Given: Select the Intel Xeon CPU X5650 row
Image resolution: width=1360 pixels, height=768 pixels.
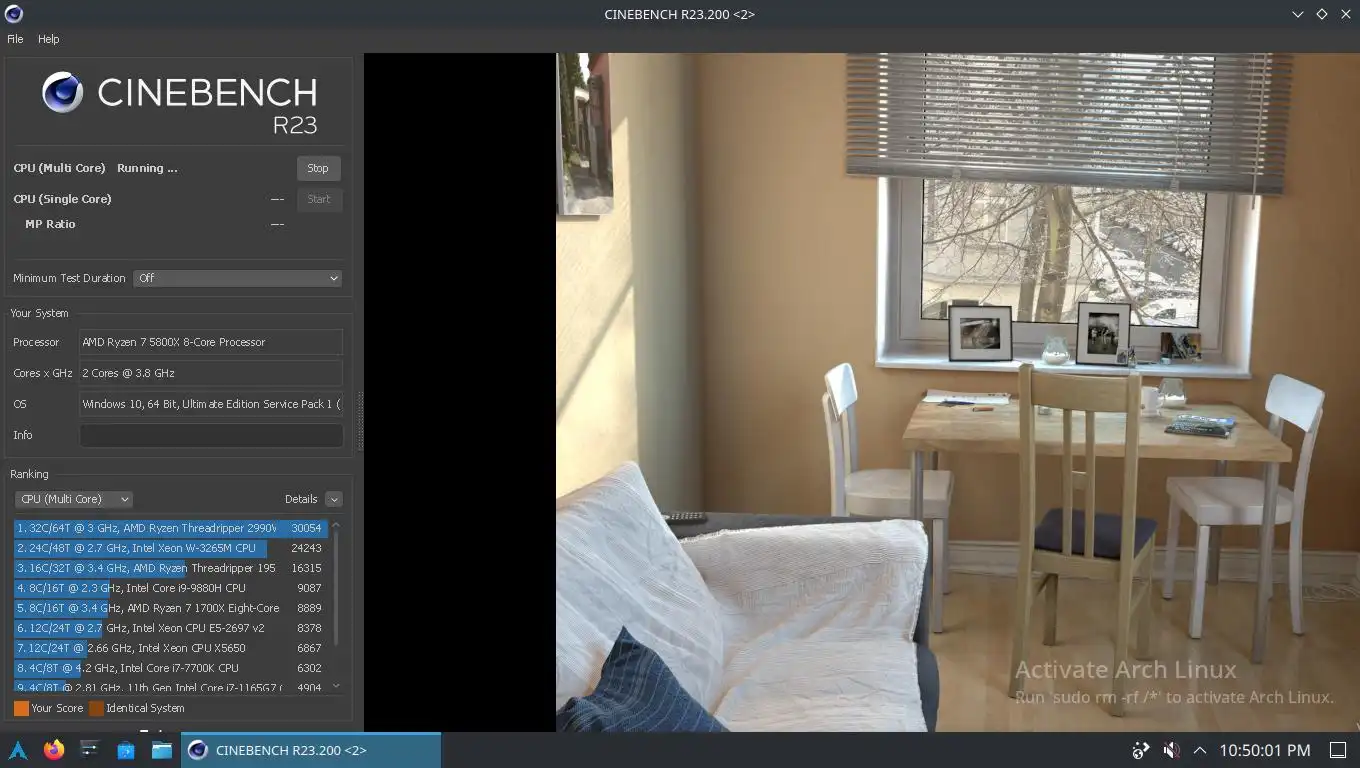Looking at the screenshot, I should [171, 648].
